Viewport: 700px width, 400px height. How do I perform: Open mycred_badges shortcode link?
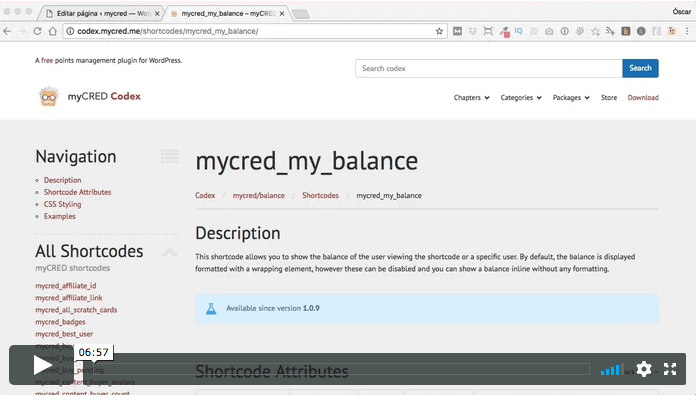[x=60, y=322]
